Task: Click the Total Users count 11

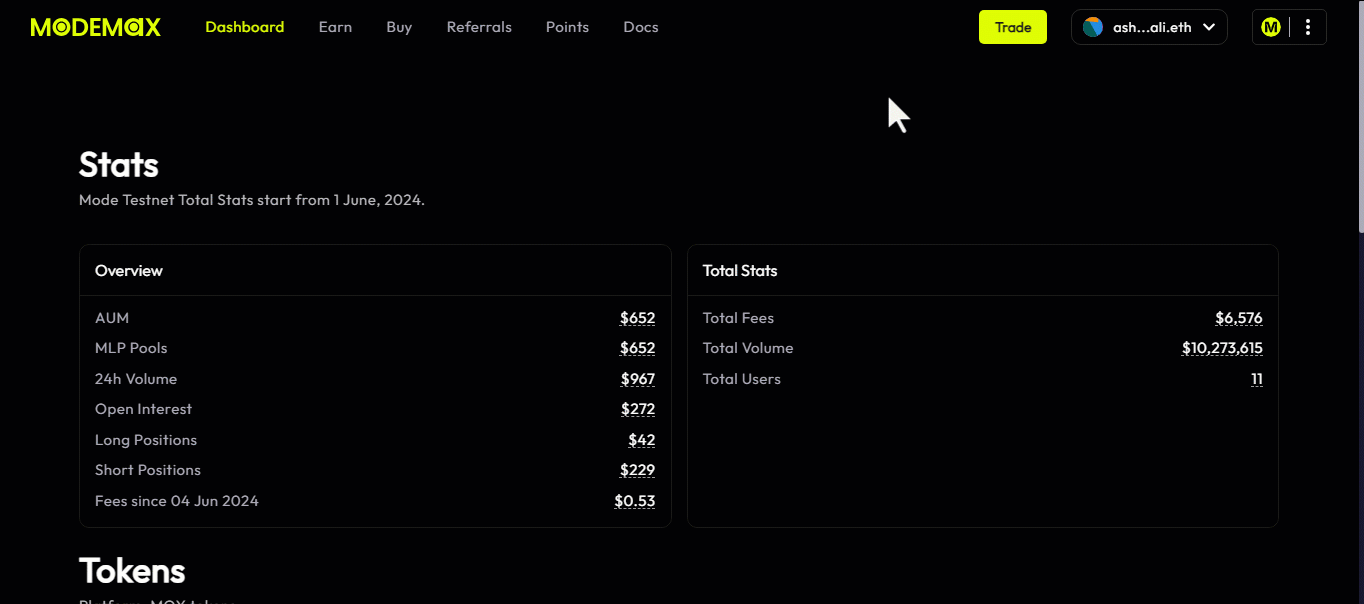Action: click(1256, 379)
